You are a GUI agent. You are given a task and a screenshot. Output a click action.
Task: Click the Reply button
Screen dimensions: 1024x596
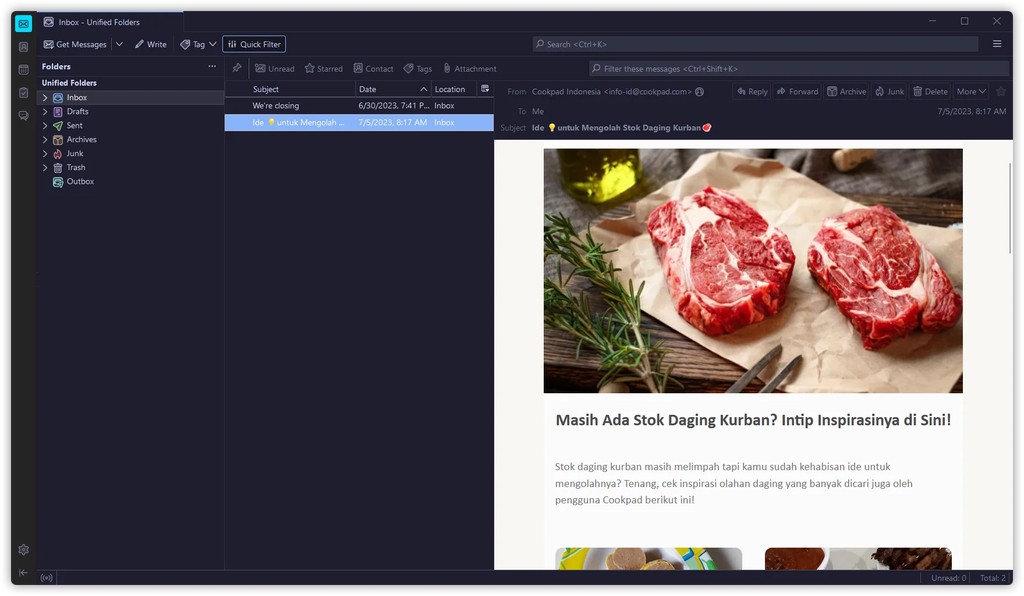pos(752,91)
